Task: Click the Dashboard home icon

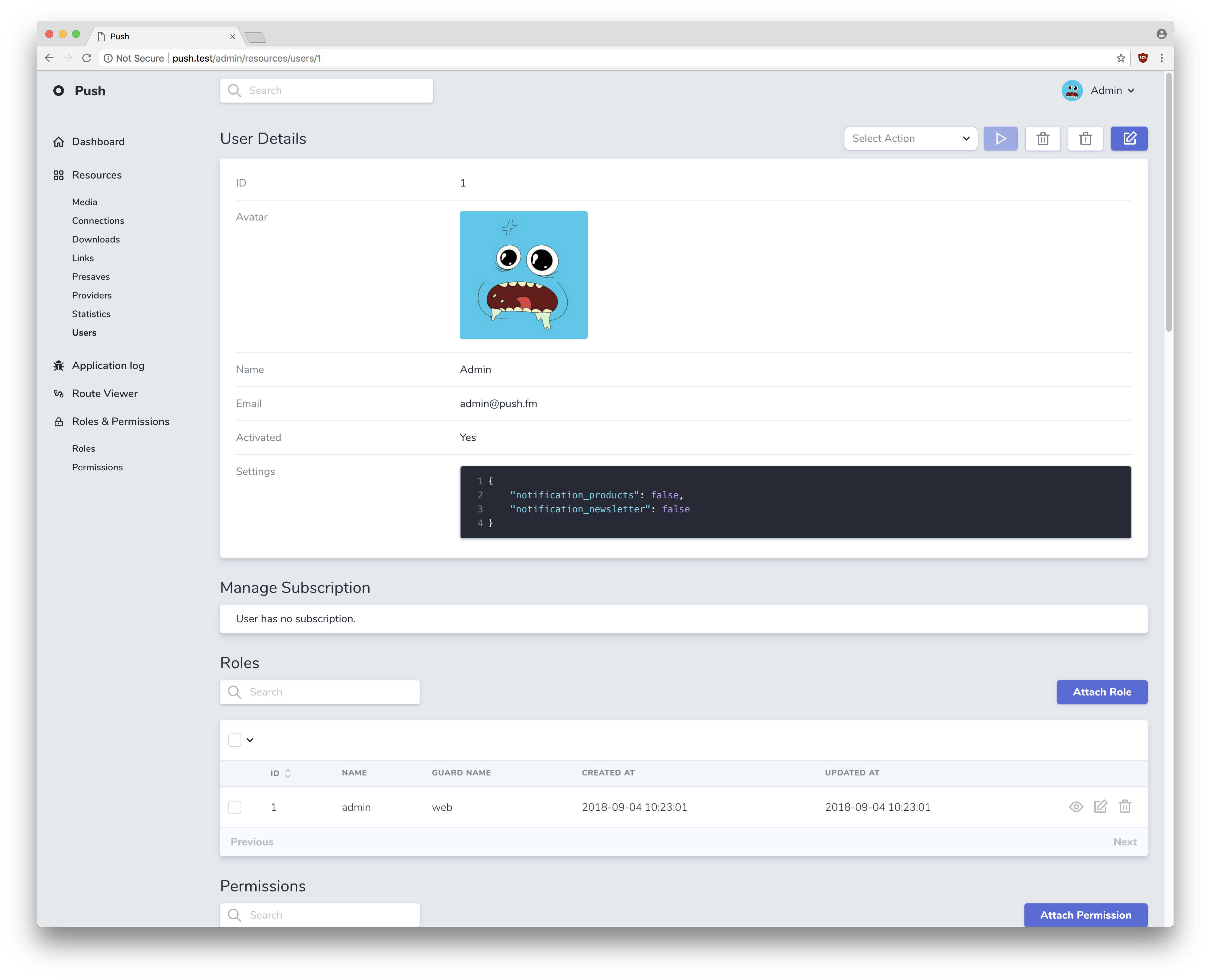Action: click(x=59, y=142)
